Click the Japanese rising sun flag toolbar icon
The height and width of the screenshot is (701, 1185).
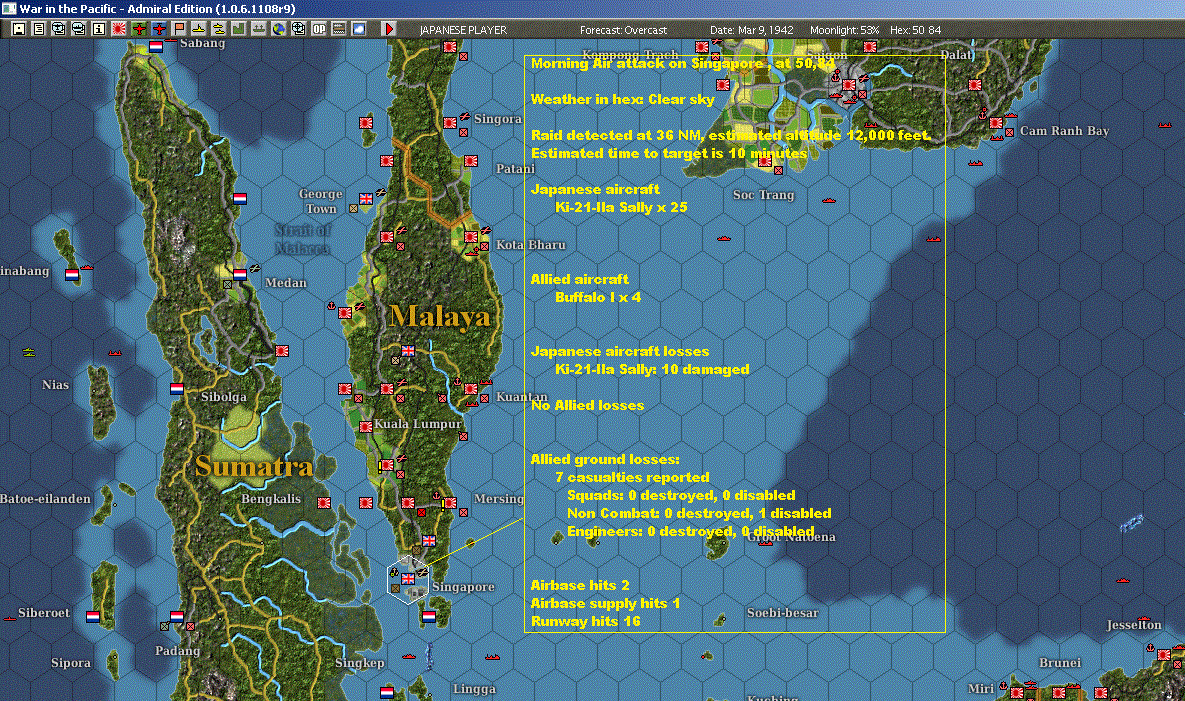pos(119,29)
